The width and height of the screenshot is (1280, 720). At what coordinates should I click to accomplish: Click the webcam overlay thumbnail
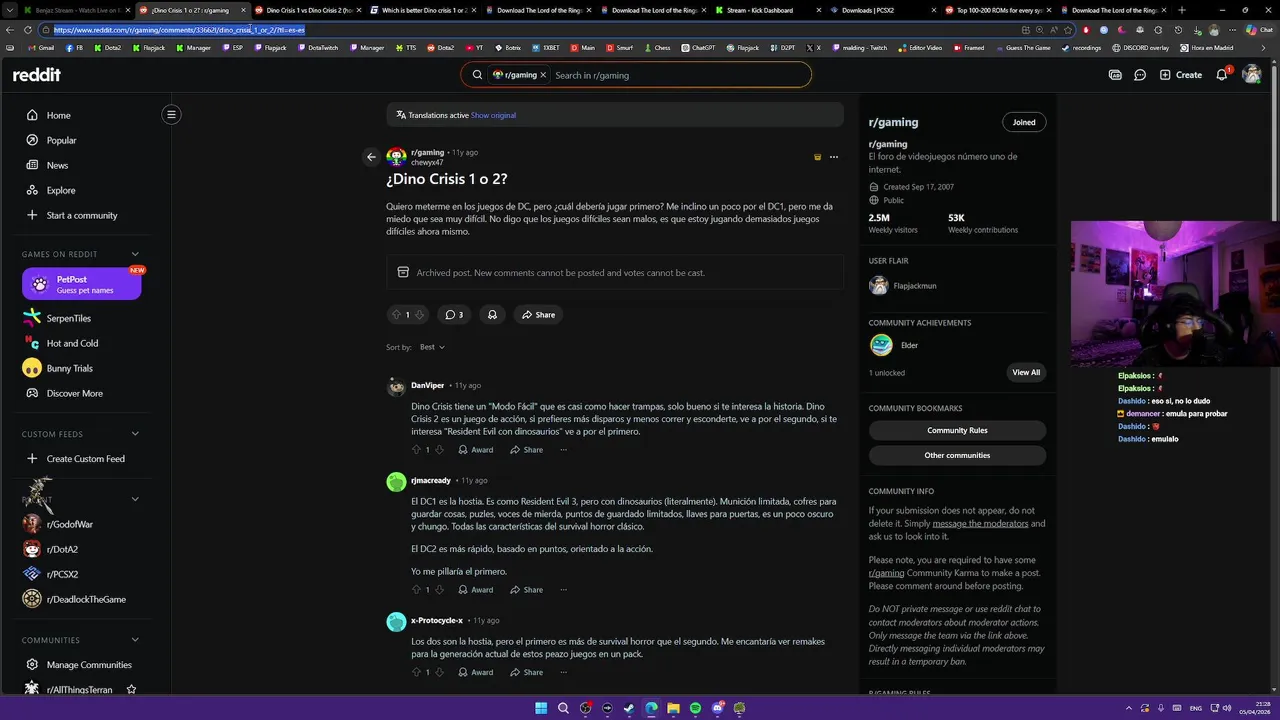point(1174,293)
